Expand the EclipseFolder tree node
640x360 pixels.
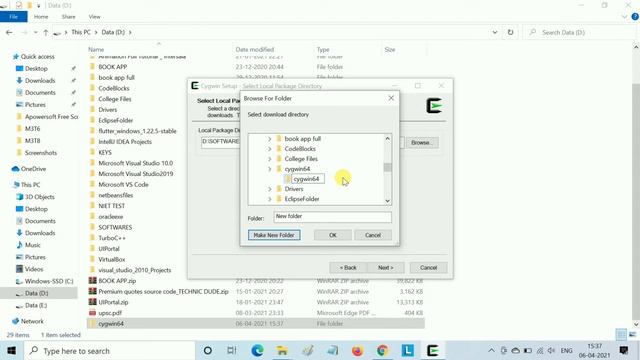click(269, 199)
